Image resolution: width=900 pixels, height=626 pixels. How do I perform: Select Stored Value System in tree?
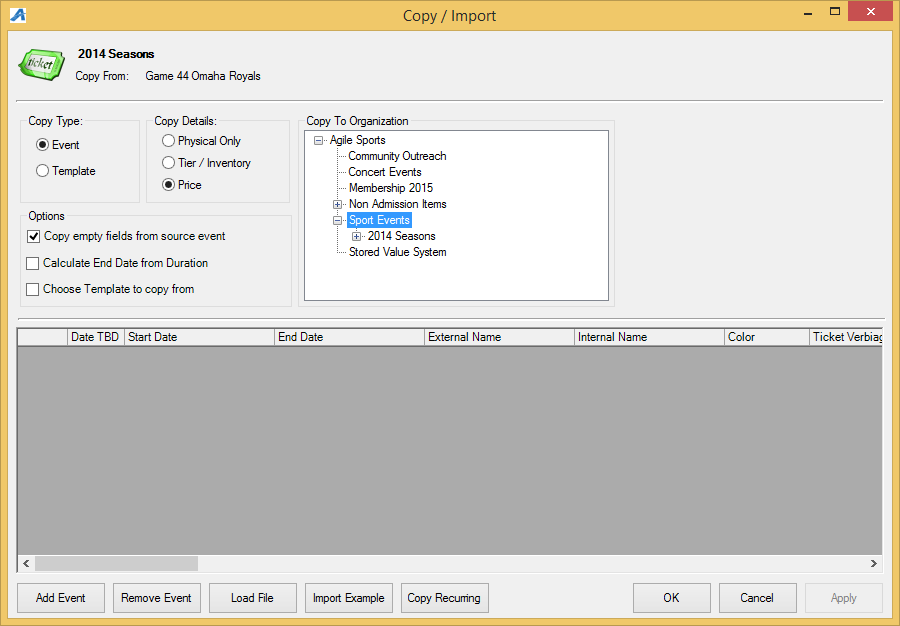pos(397,252)
